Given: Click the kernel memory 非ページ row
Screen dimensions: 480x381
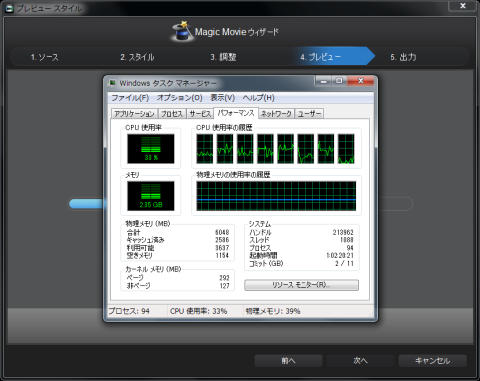Looking at the screenshot, I should coord(178,286).
